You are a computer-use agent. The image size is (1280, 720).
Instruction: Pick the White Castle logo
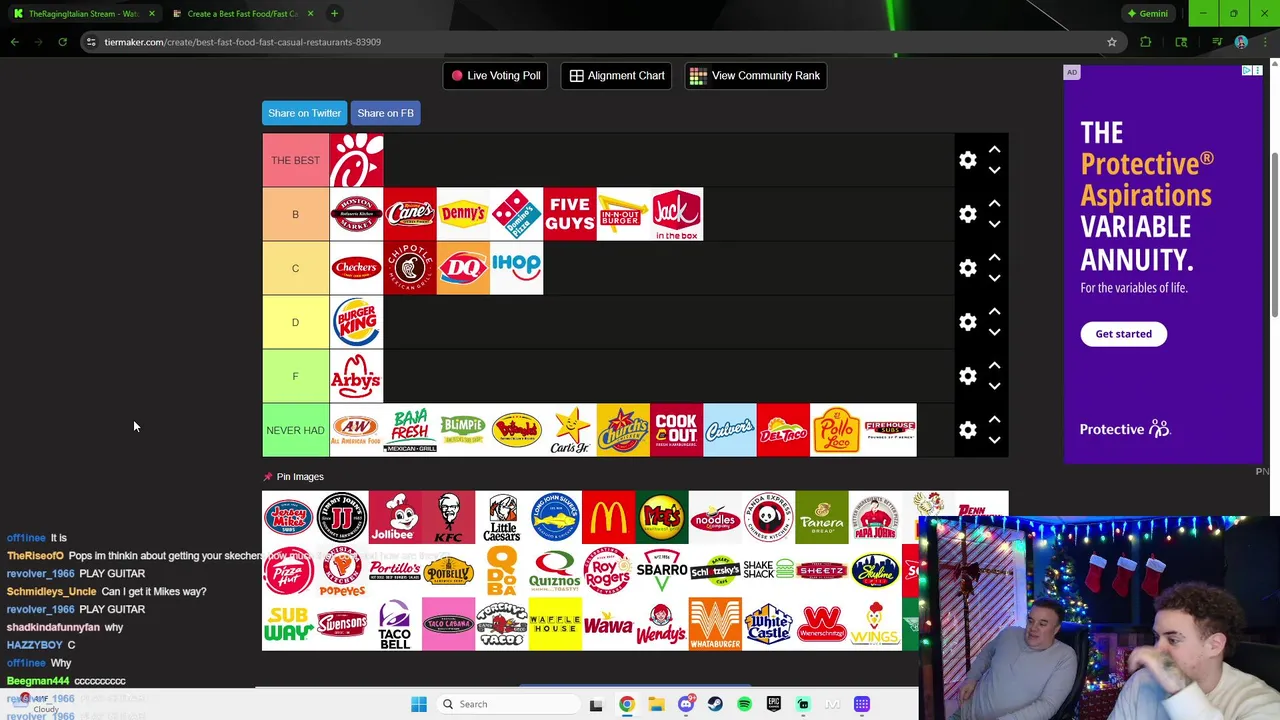768,624
